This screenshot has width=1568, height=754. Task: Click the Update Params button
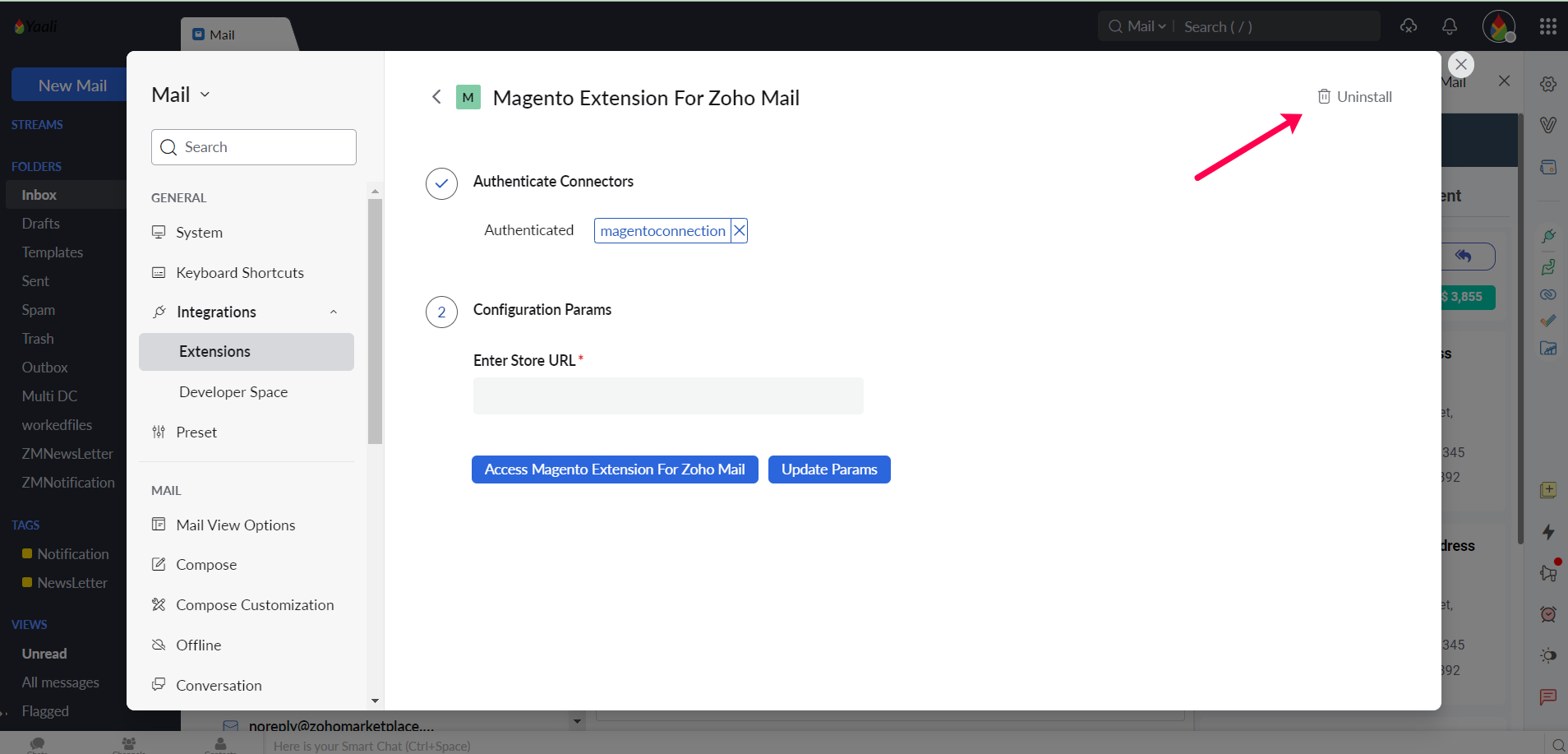pyautogui.click(x=828, y=470)
